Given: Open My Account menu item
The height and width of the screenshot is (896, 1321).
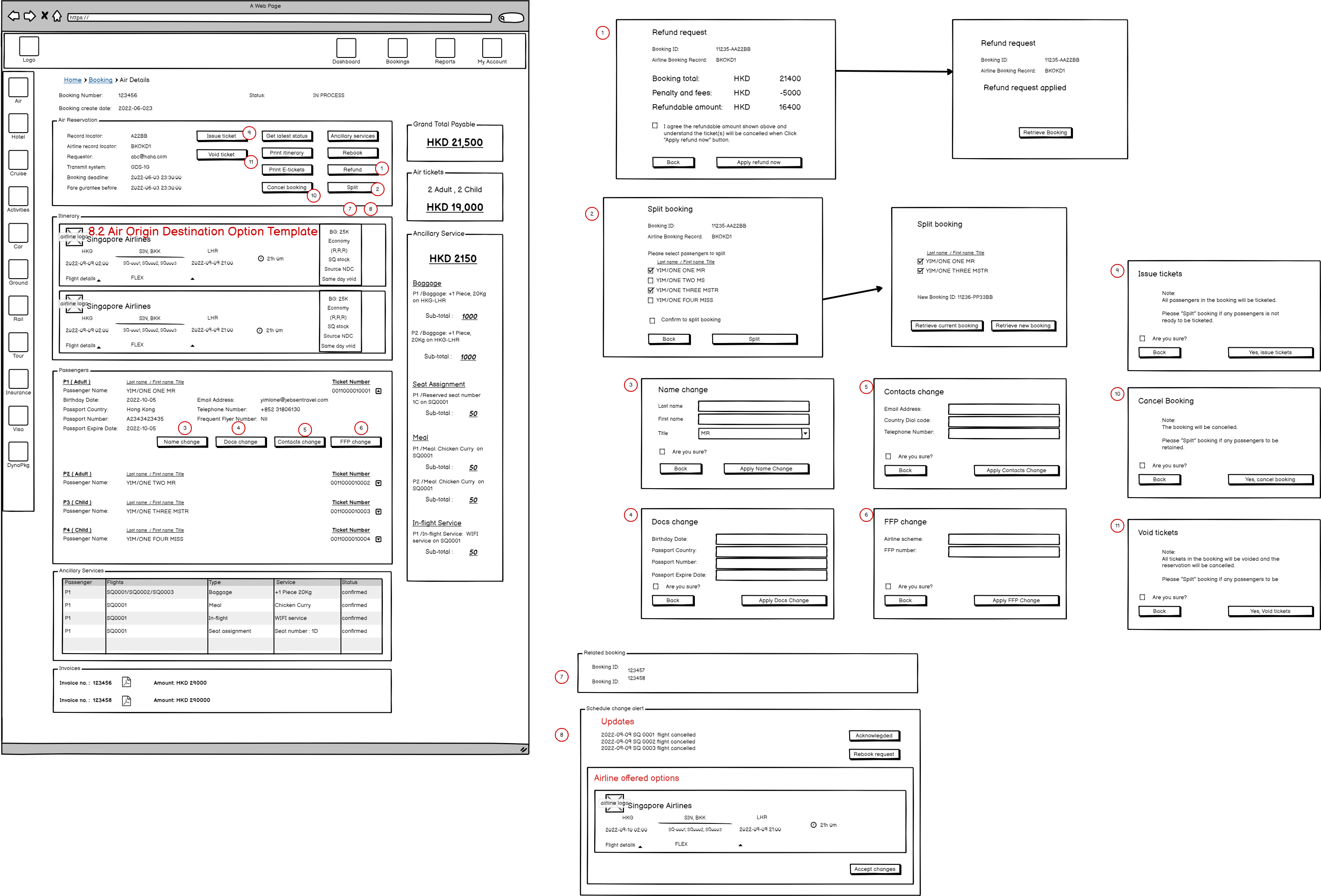Looking at the screenshot, I should coord(492,48).
